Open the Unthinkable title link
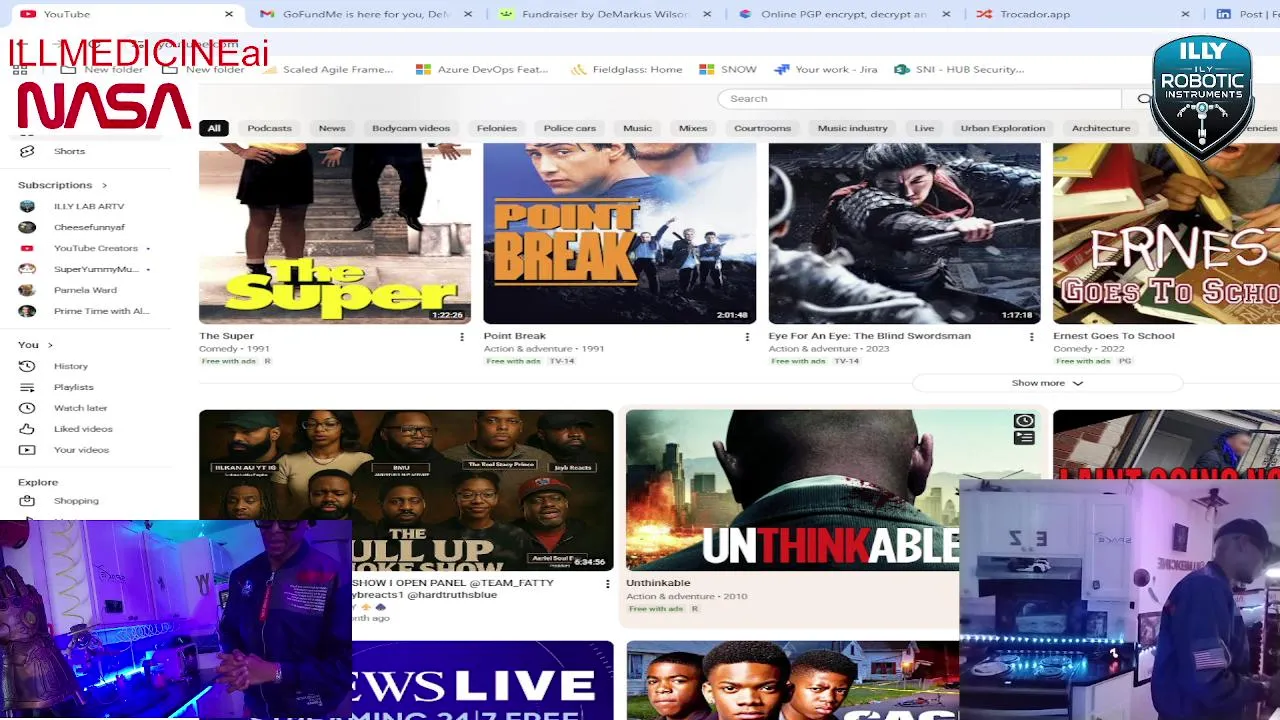The width and height of the screenshot is (1280, 720). pos(658,583)
